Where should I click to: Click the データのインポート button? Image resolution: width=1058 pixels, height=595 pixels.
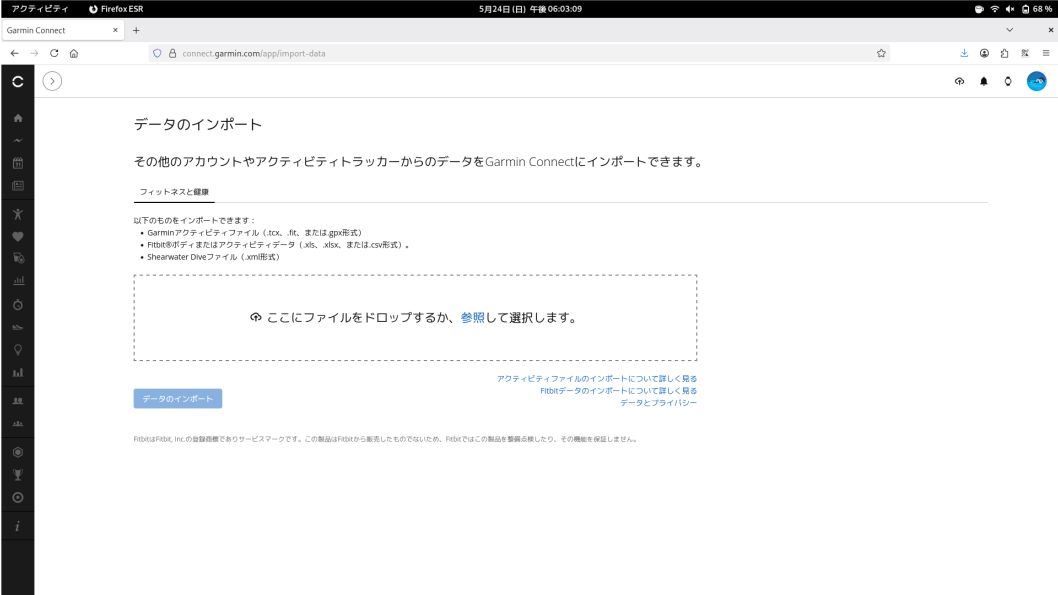[x=177, y=399]
